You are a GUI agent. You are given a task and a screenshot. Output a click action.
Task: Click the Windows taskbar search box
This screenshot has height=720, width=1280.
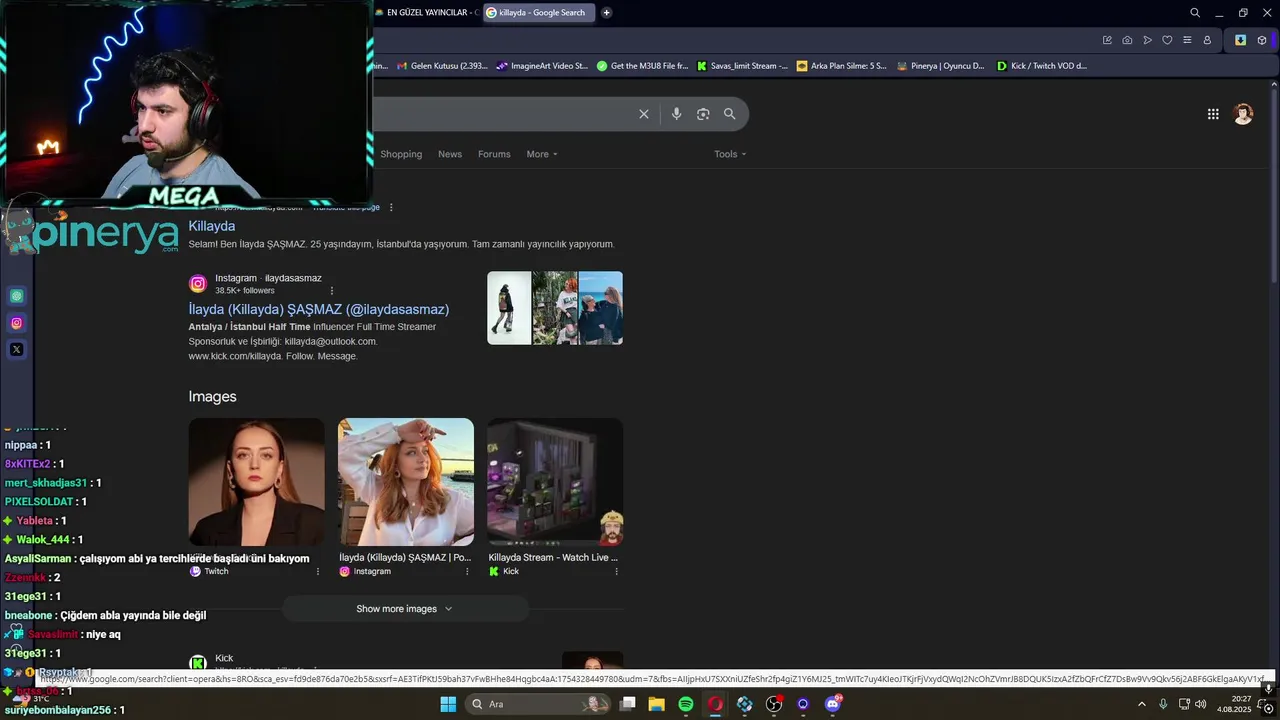pos(538,704)
